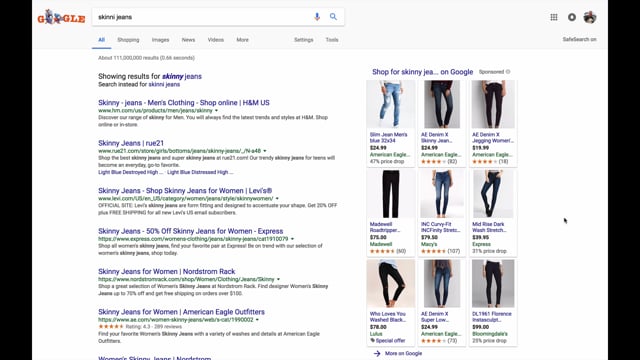Open DL1961 Florence Instasculpt image
This screenshot has height=360, width=640.
pos(493,284)
